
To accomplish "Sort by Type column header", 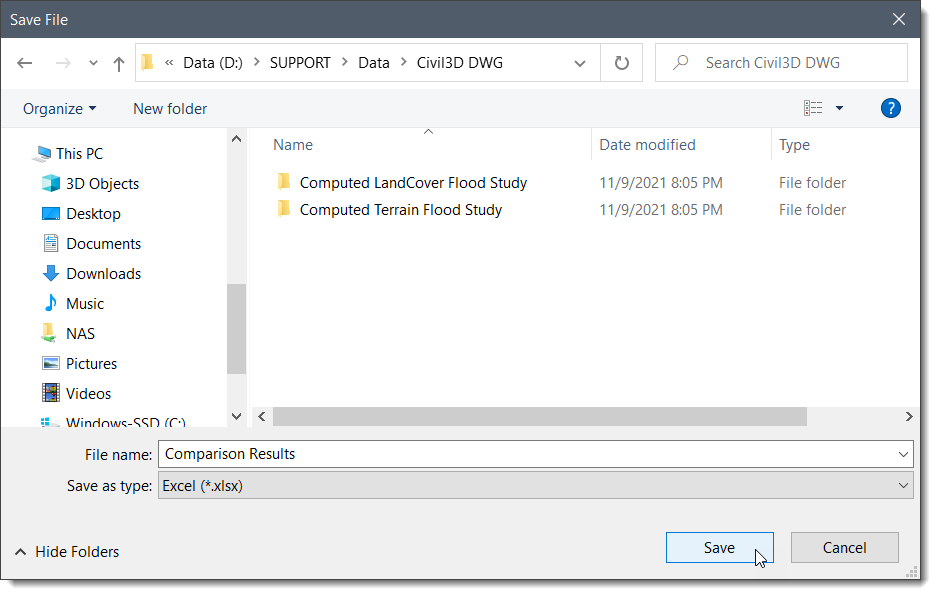I will click(x=794, y=145).
